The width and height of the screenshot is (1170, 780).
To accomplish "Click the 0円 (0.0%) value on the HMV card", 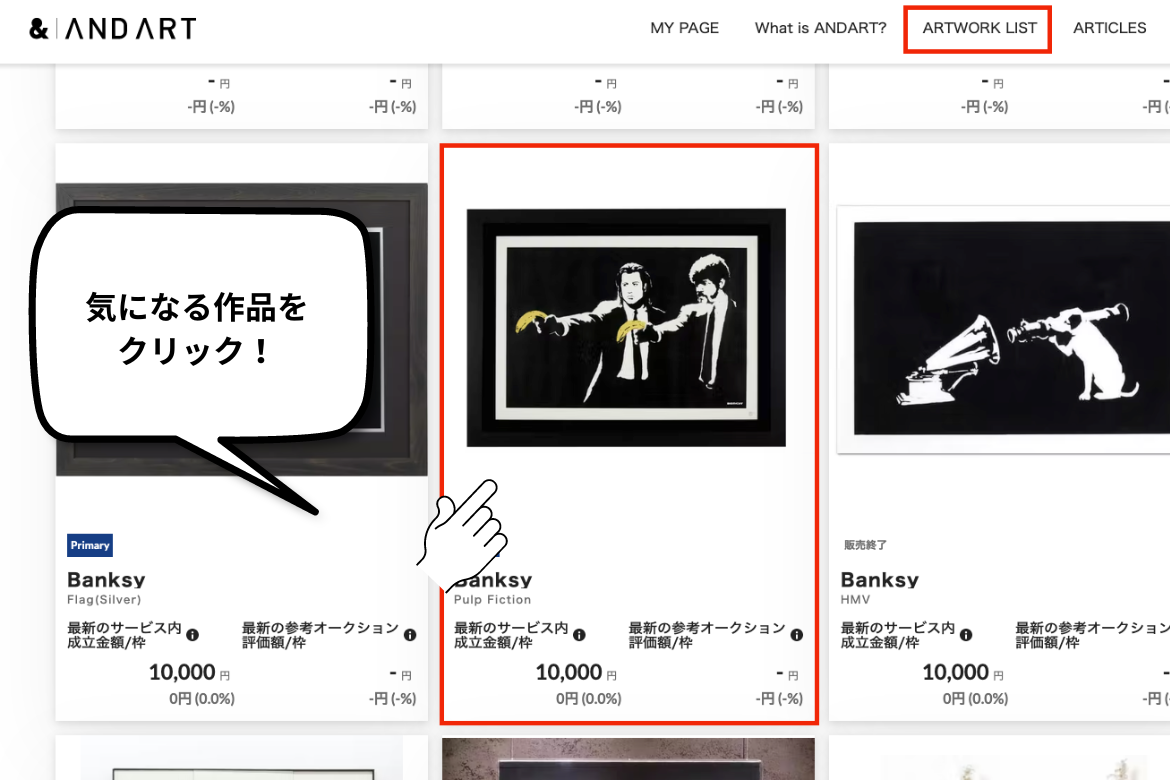I will [x=975, y=699].
